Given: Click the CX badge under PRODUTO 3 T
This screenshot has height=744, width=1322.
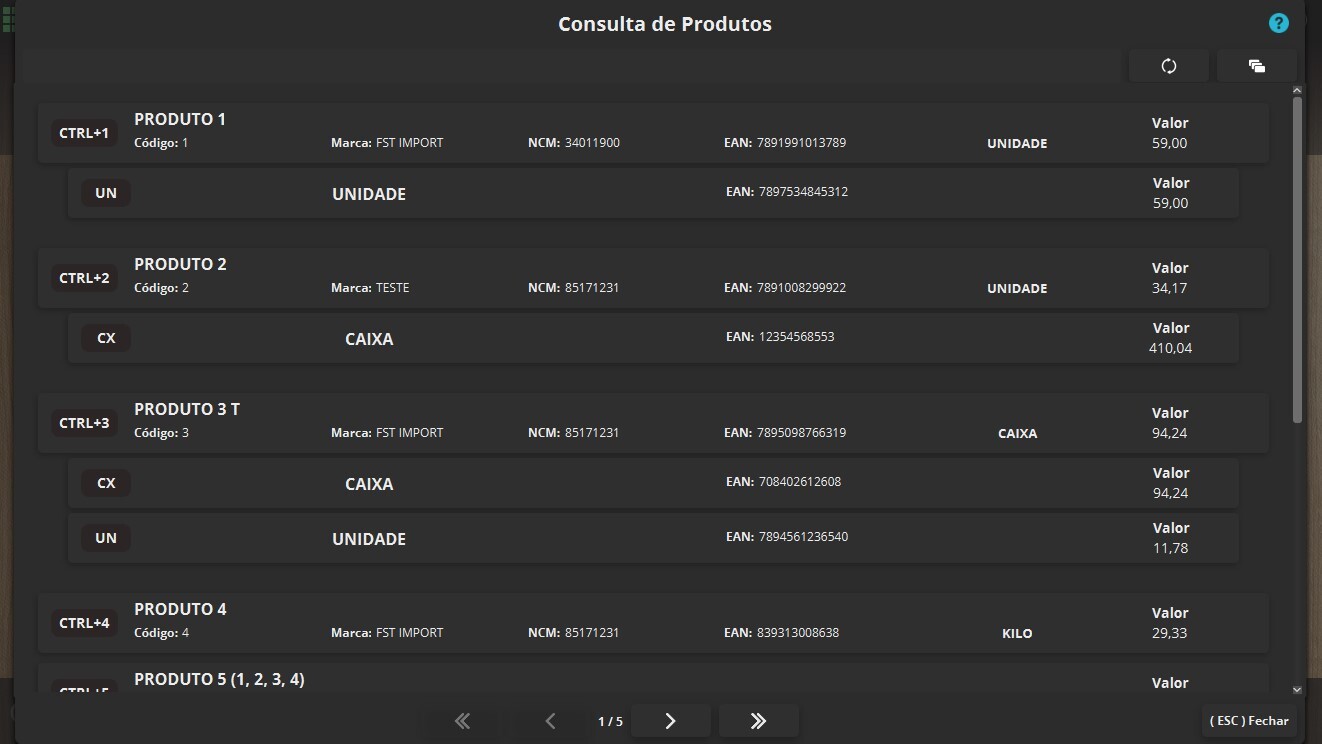Looking at the screenshot, I should (106, 483).
